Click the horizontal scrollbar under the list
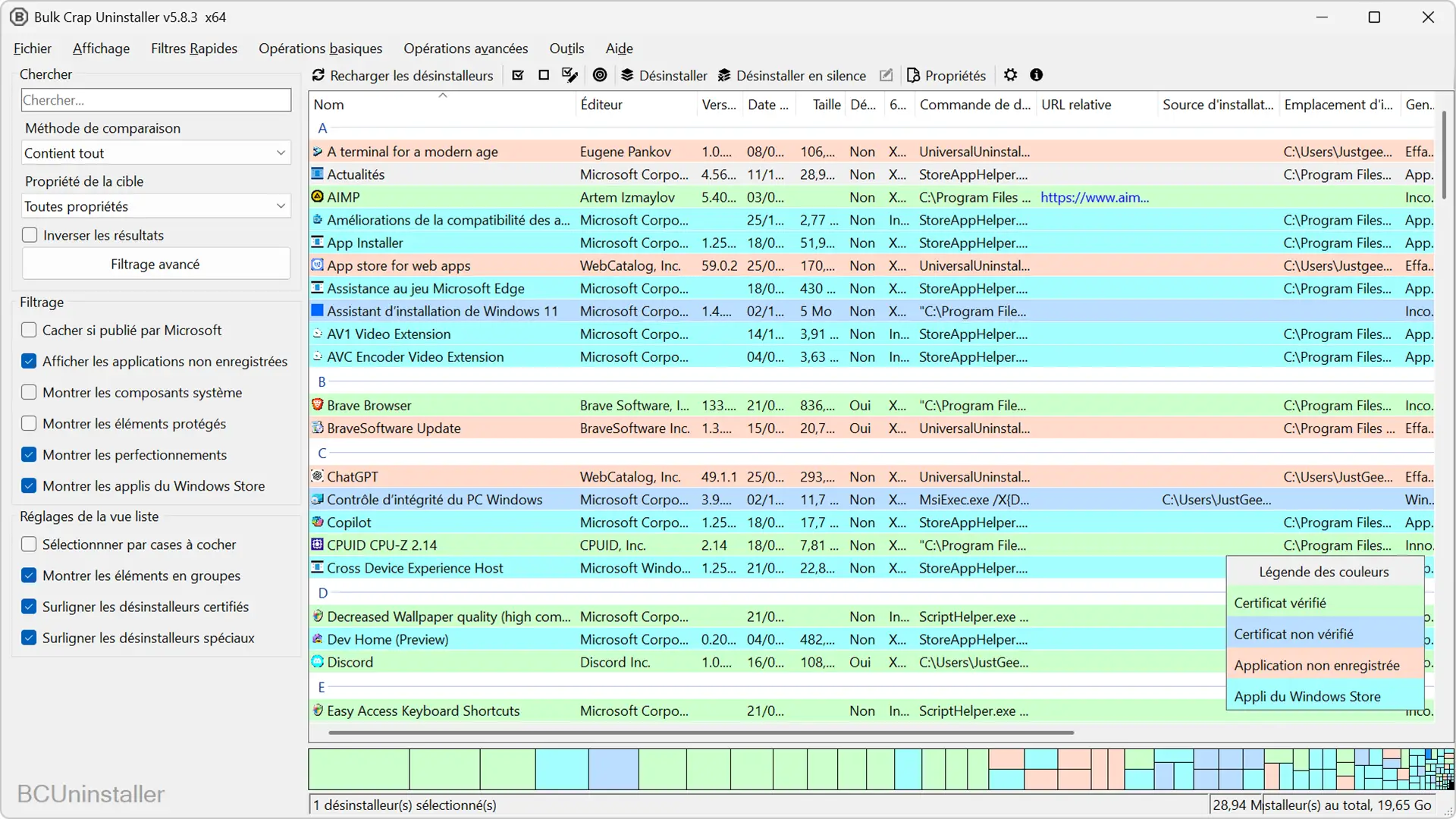Image resolution: width=1456 pixels, height=819 pixels. tap(701, 733)
